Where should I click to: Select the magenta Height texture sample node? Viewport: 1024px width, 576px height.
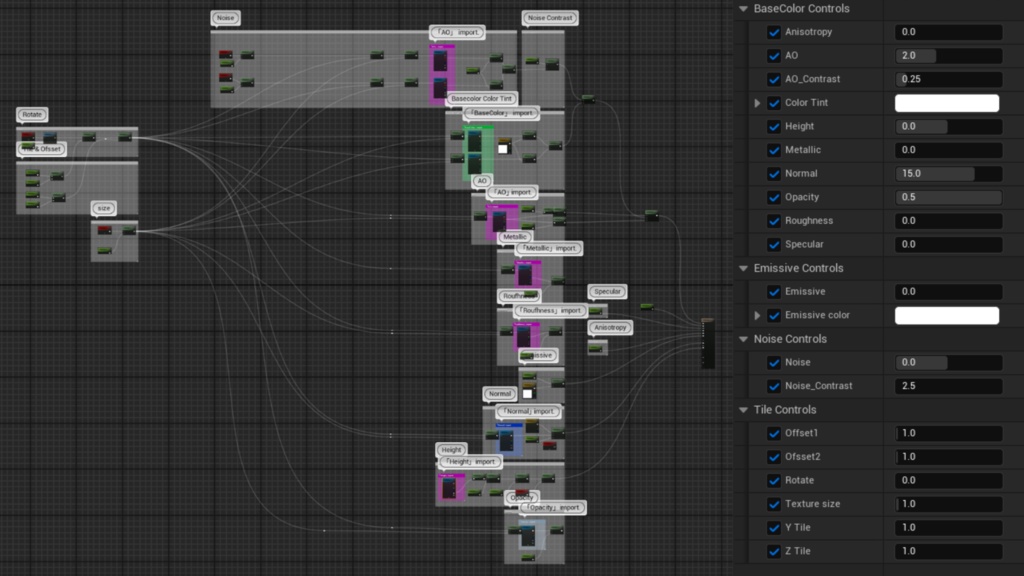[x=449, y=487]
